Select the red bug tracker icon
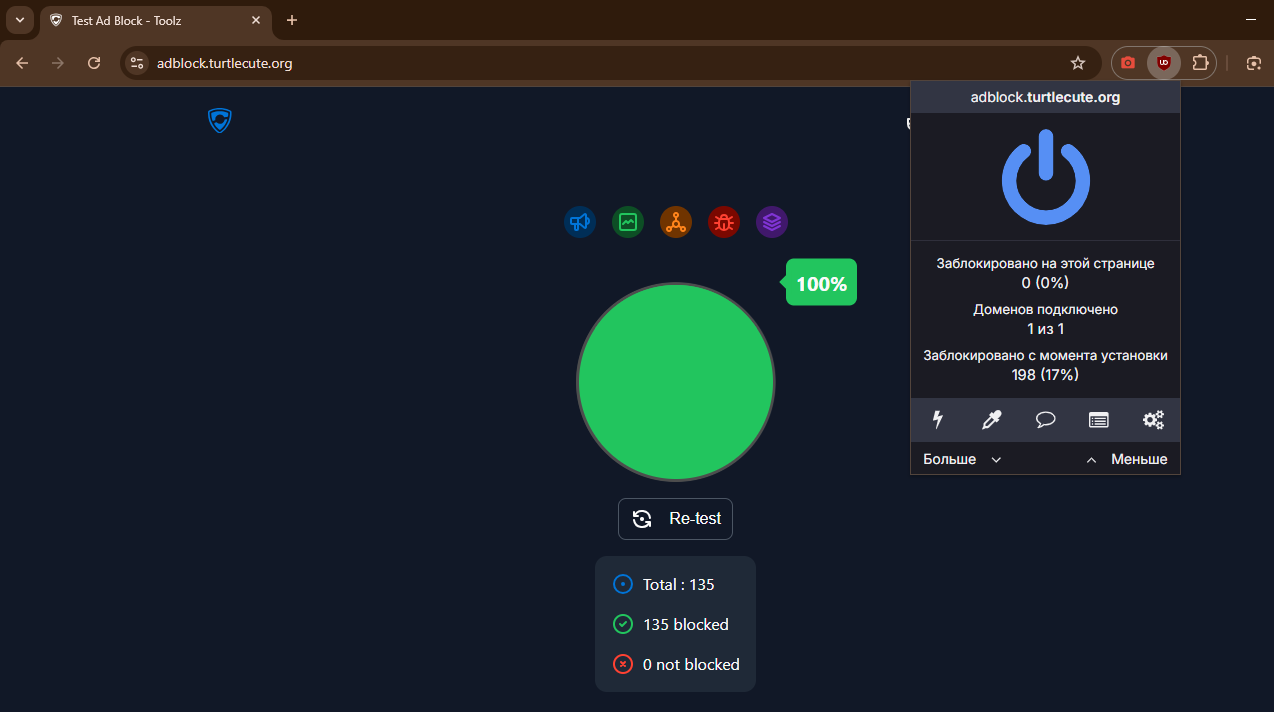1274x712 pixels. click(x=724, y=222)
